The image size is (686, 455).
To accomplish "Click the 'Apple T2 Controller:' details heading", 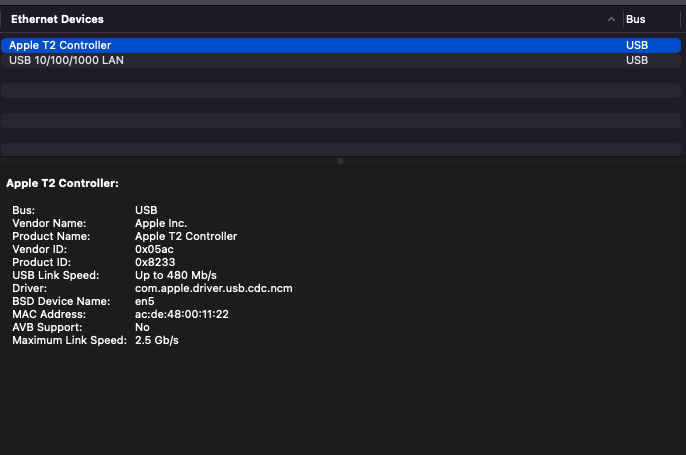I will tap(63, 183).
